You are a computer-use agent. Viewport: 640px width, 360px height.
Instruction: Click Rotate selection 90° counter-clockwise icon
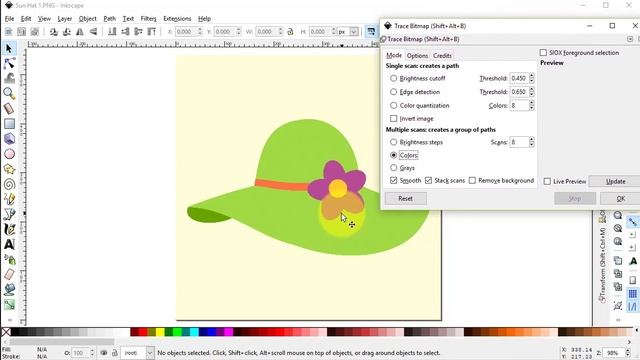53,31
